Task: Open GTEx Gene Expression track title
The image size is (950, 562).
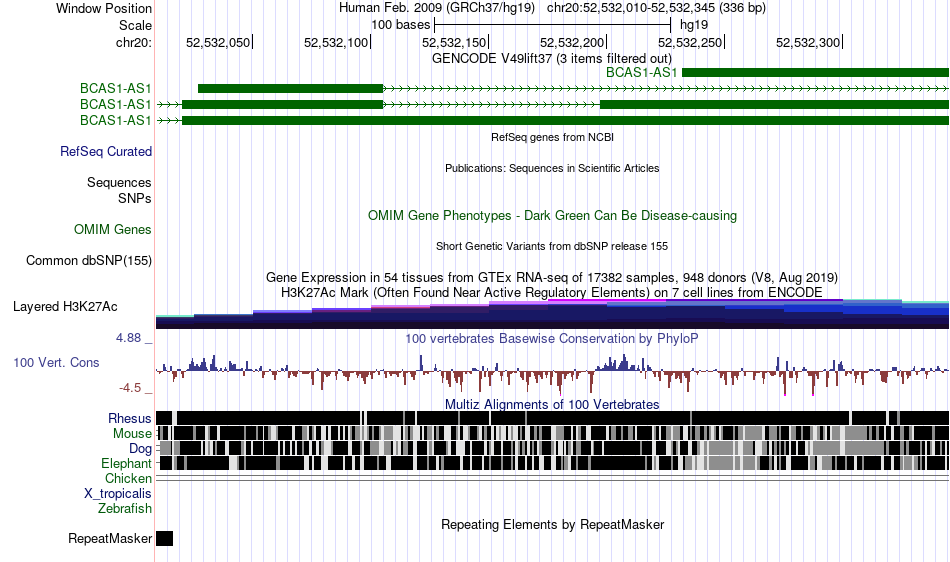Action: tap(552, 277)
